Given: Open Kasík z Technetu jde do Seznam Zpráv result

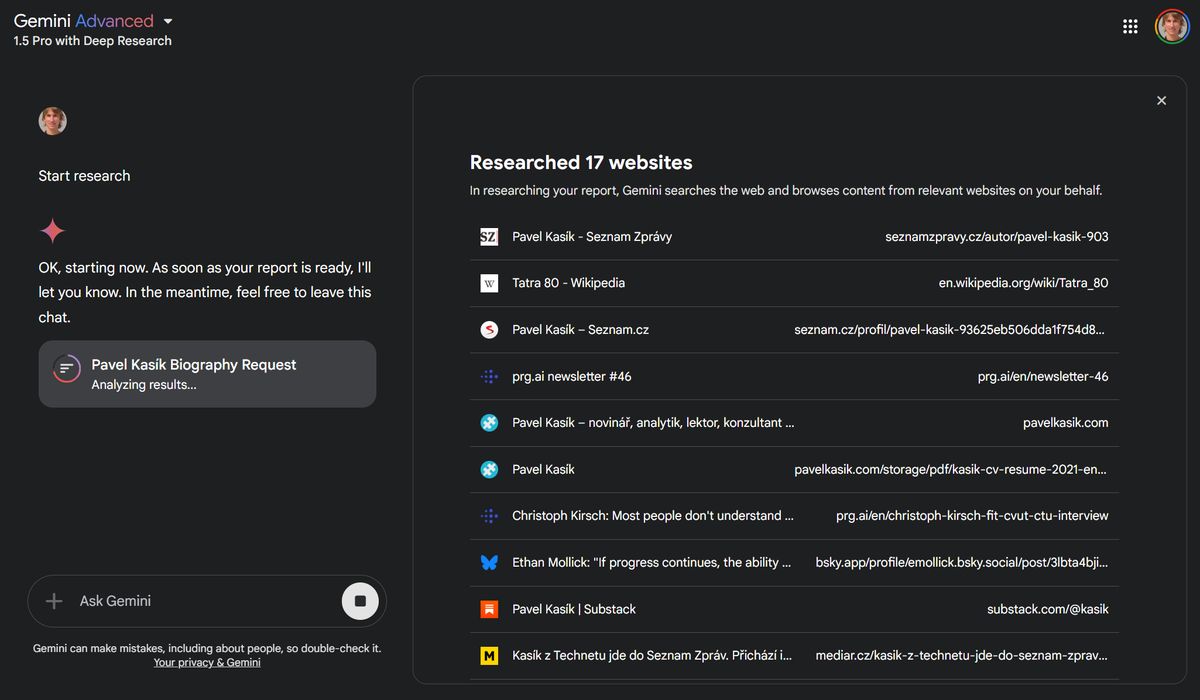Looking at the screenshot, I should (794, 656).
